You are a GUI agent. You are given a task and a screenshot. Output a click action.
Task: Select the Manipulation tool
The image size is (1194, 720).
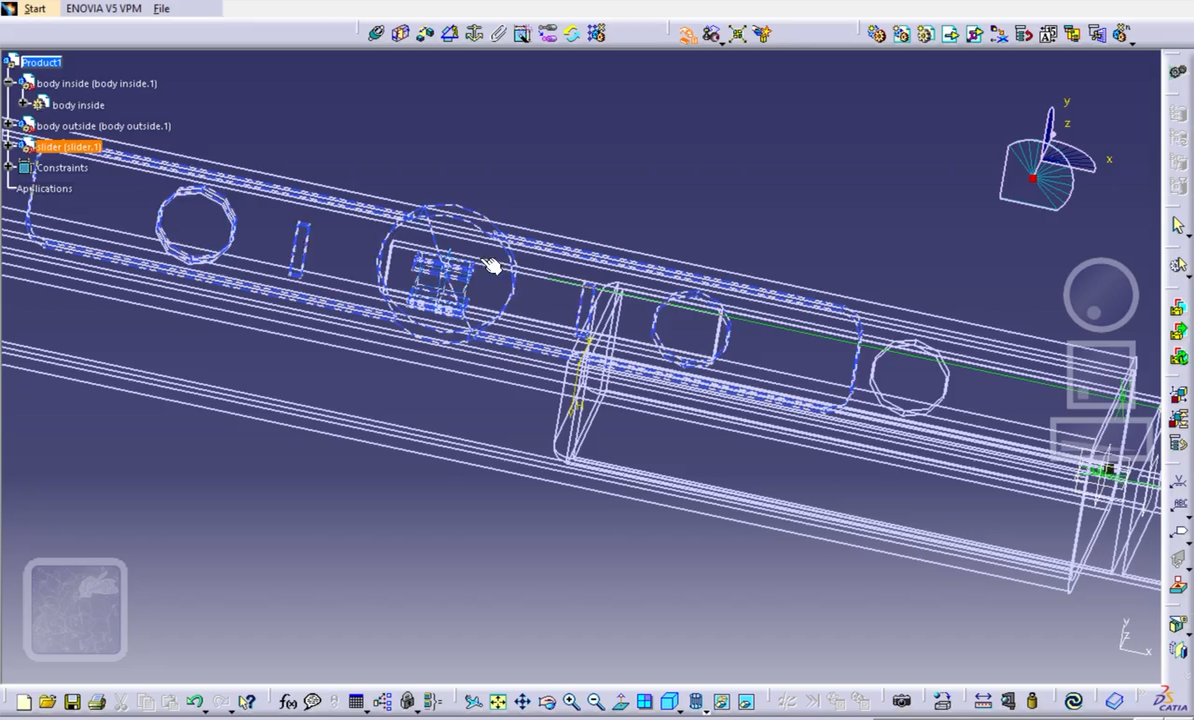click(688, 34)
